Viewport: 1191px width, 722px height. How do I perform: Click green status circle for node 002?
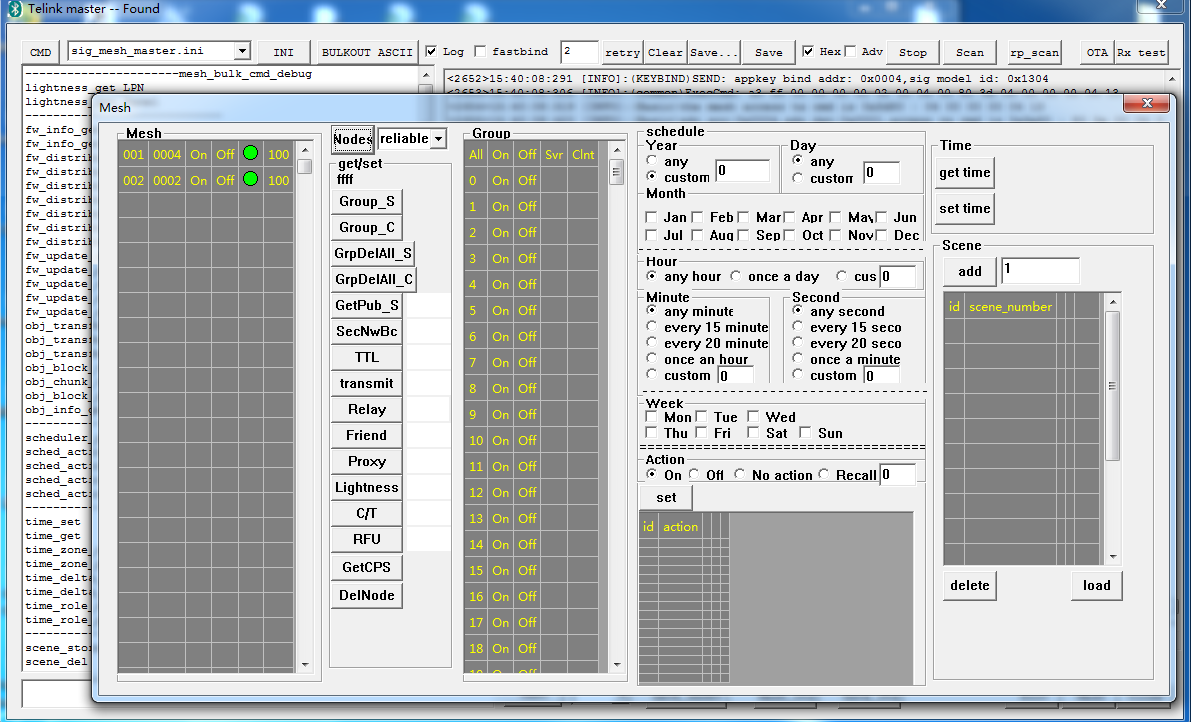[251, 179]
